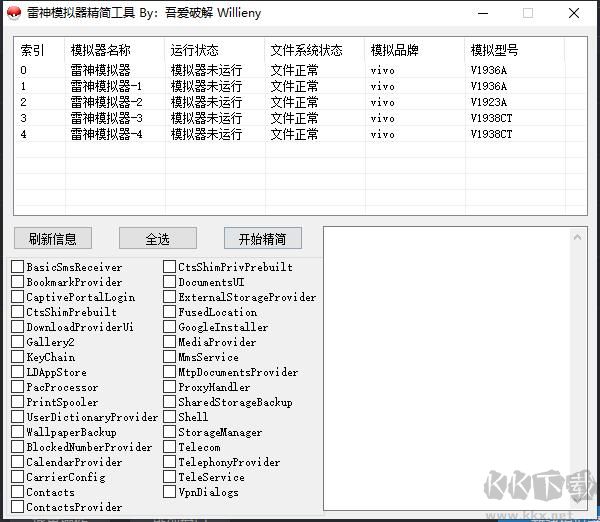
Task: Toggle the CarrierConfig checkbox
Action: (18, 477)
